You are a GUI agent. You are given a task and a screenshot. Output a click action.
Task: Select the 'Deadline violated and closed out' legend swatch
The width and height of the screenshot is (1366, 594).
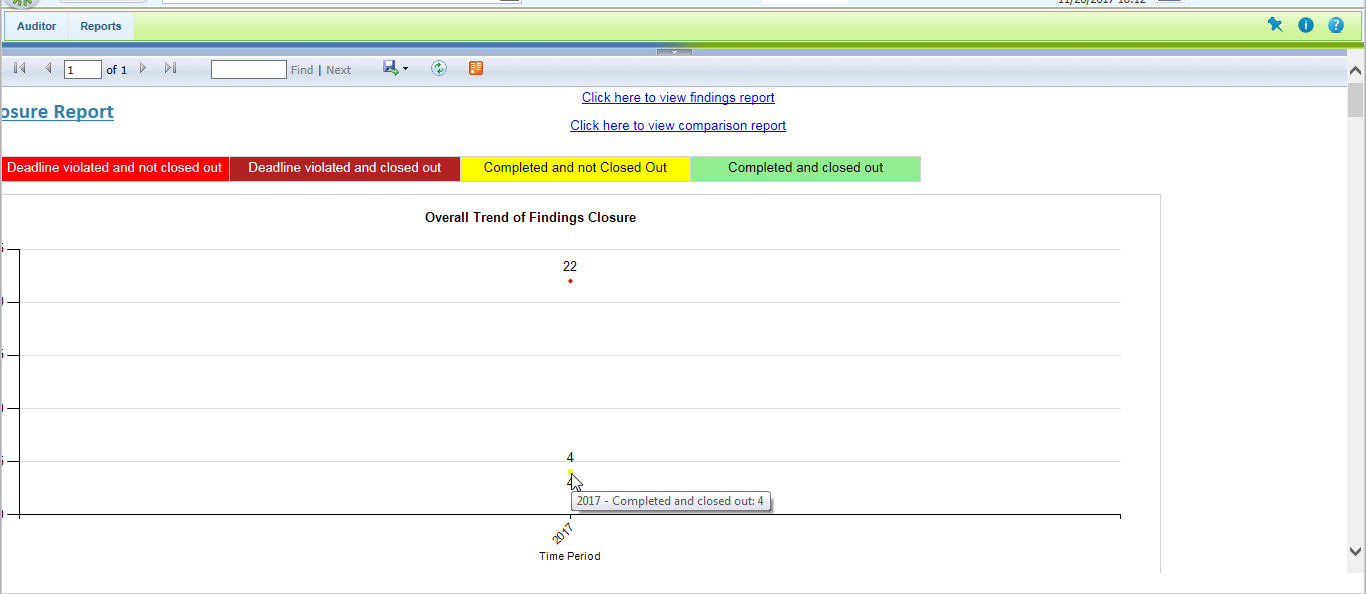point(345,168)
